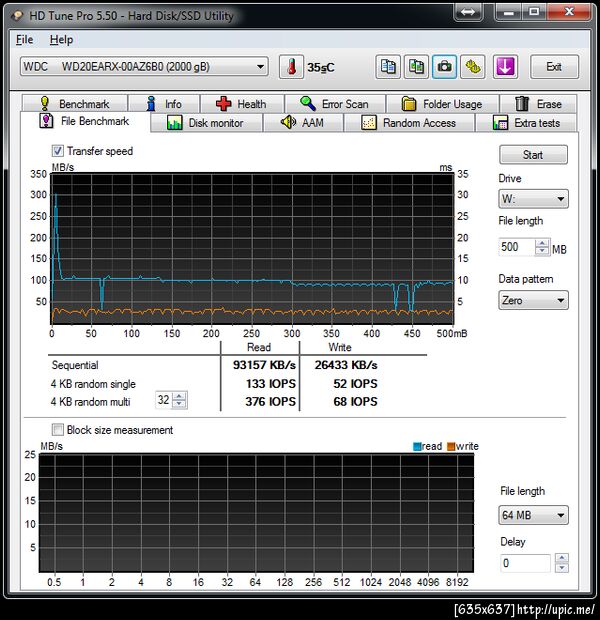Screen dimensions: 600x620
Task: Click the camera save screenshot icon
Action: (445, 67)
